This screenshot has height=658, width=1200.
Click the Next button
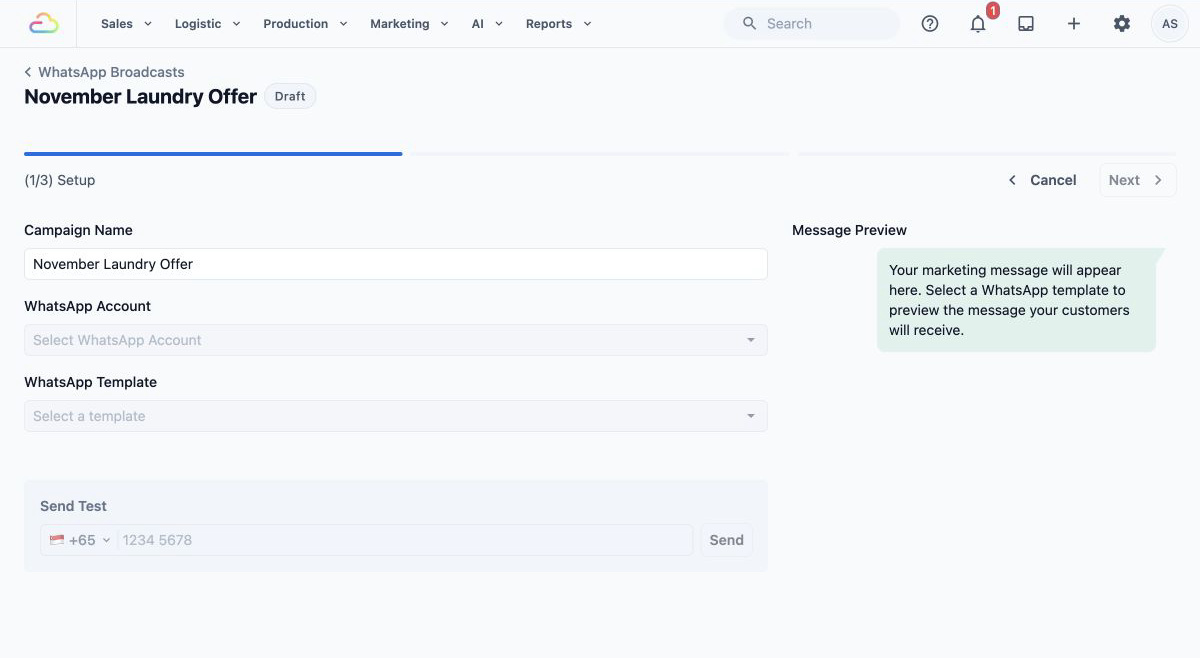[x=1137, y=180]
